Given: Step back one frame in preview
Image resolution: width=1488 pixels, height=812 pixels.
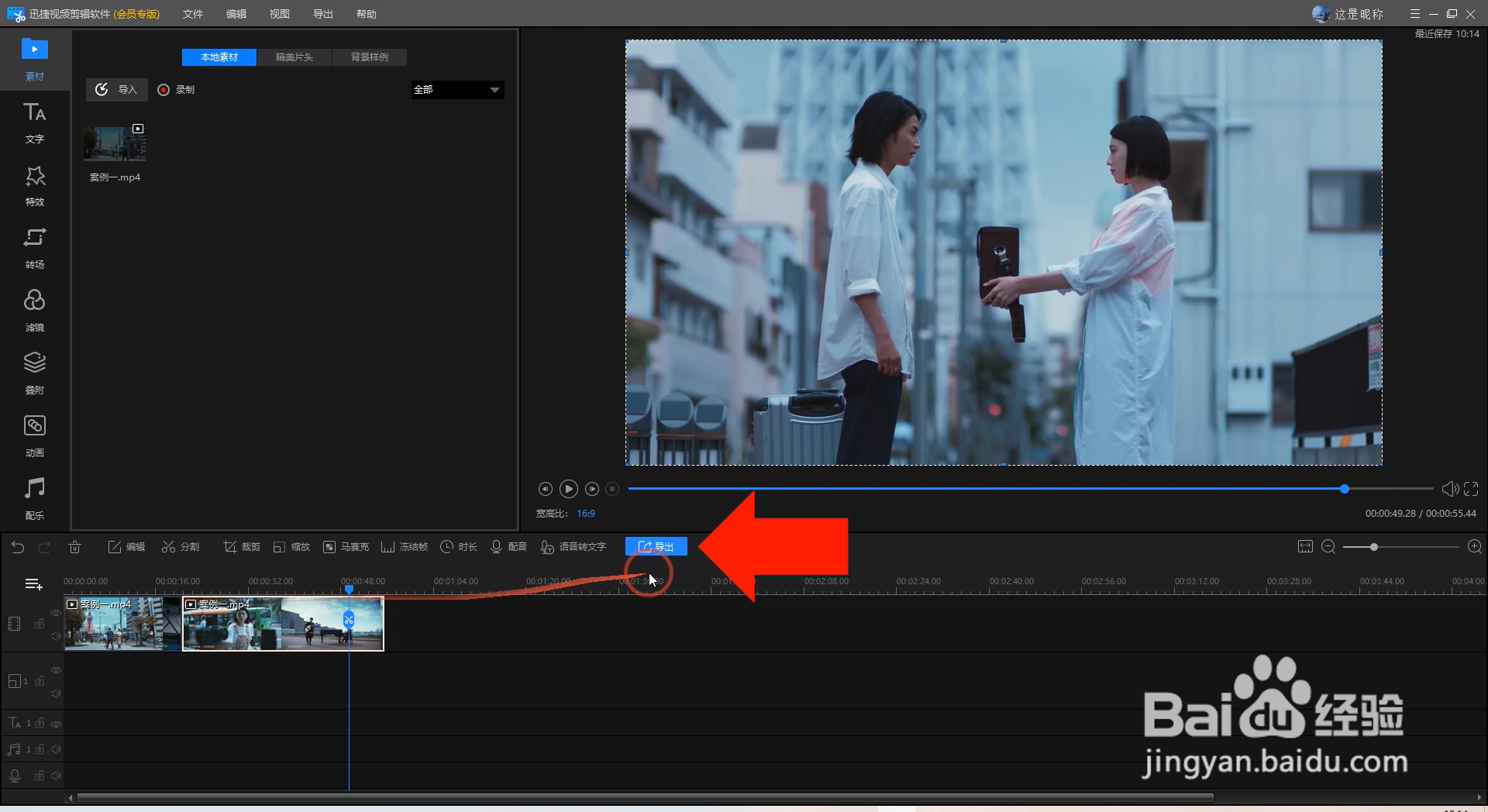Looking at the screenshot, I should 546,489.
